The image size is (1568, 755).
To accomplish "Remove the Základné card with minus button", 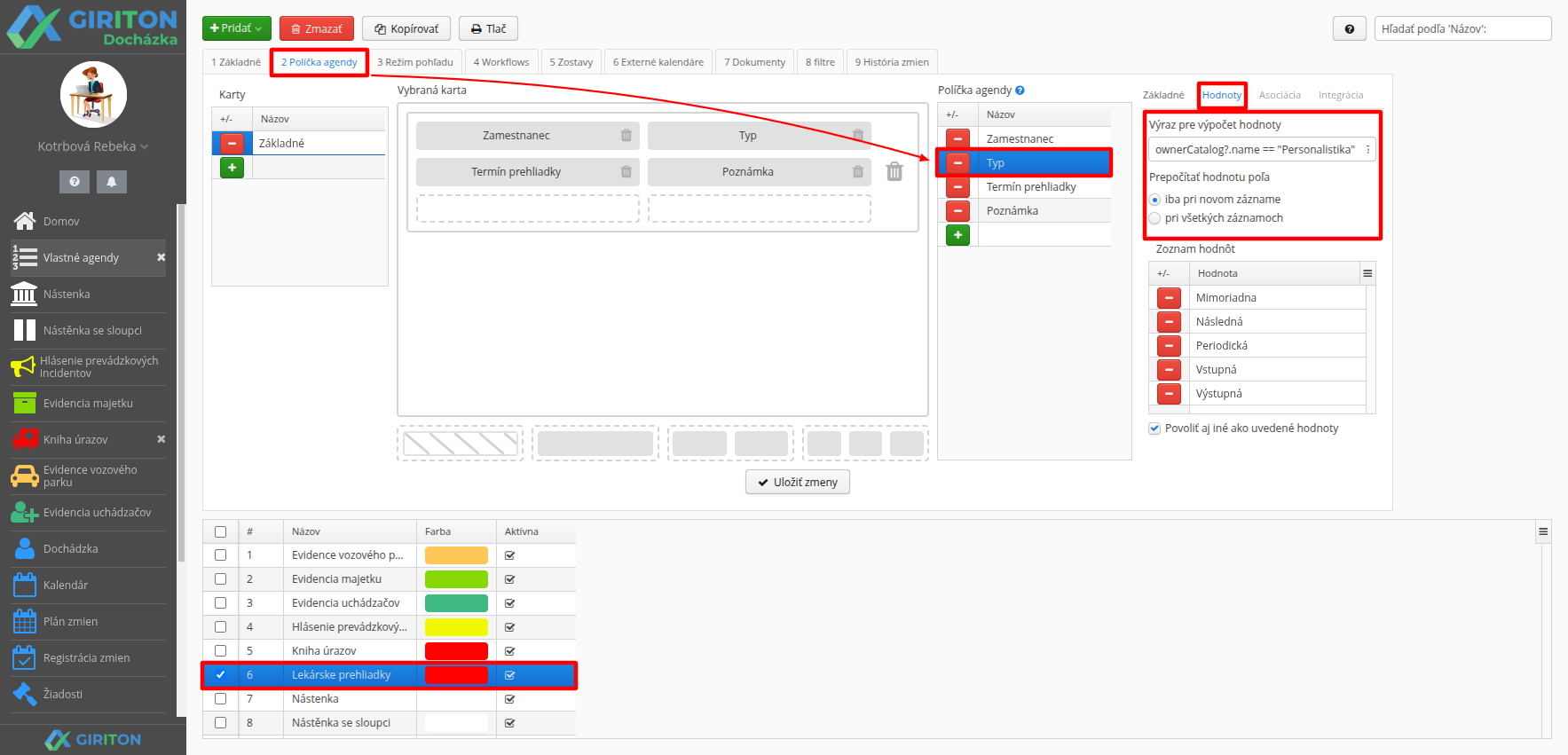I will [232, 143].
